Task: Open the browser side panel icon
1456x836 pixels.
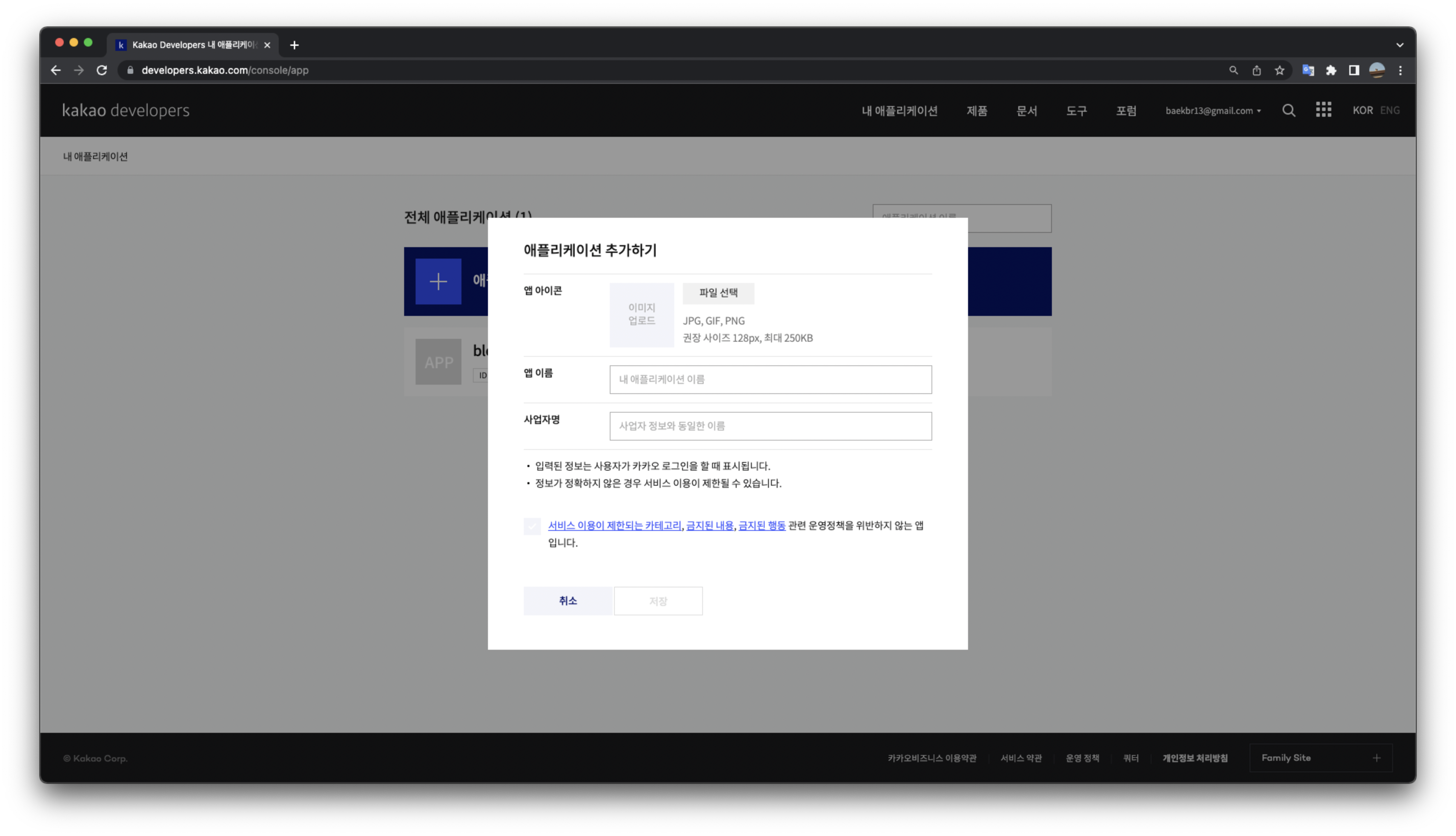Action: [x=1353, y=70]
